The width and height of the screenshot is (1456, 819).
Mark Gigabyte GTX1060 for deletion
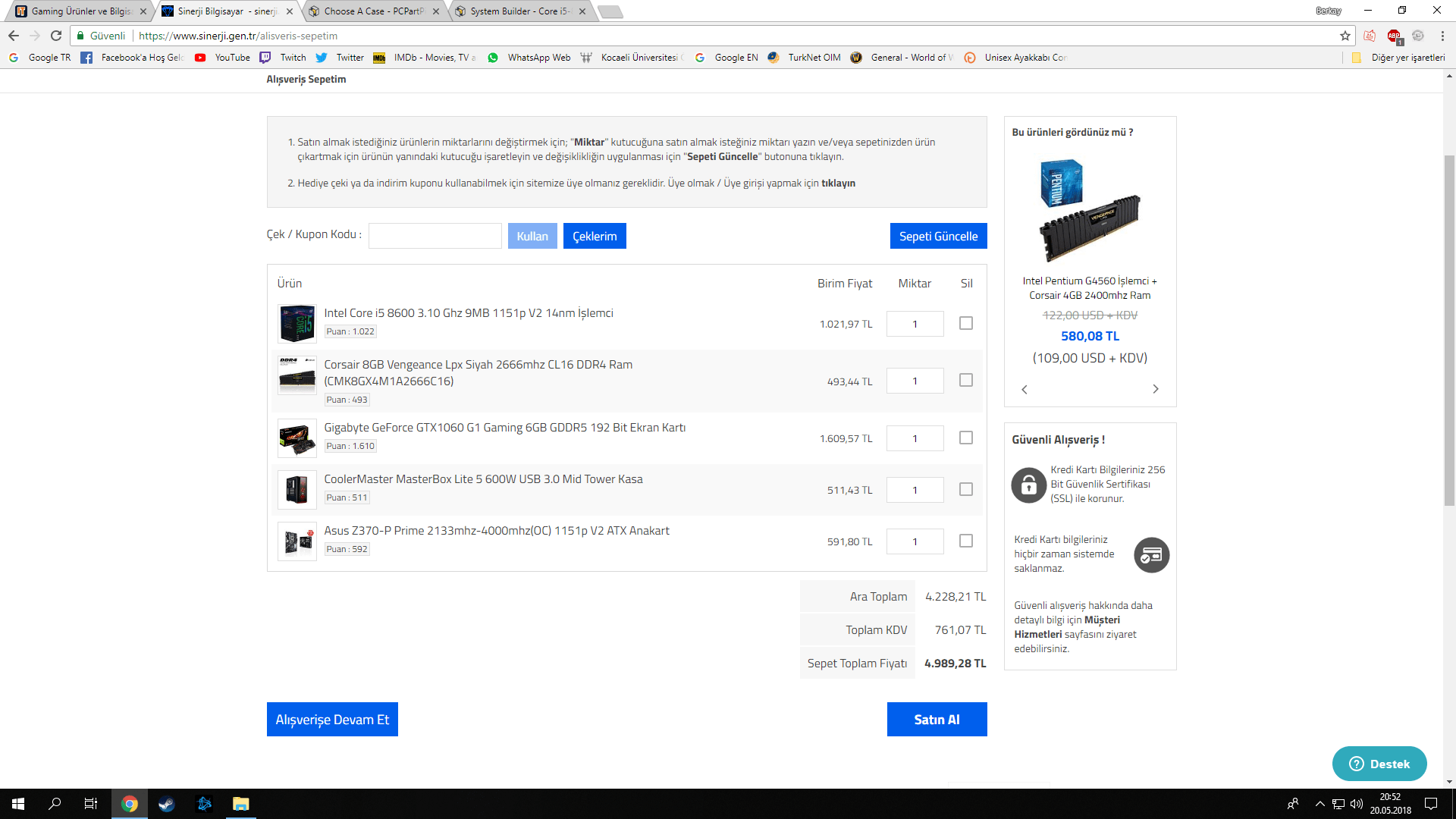coord(965,438)
